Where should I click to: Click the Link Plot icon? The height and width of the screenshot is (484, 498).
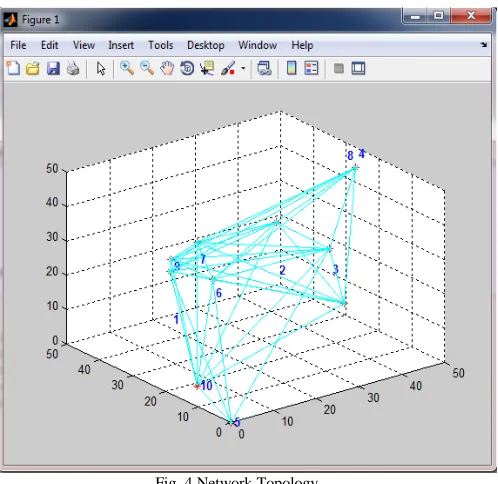pyautogui.click(x=264, y=68)
